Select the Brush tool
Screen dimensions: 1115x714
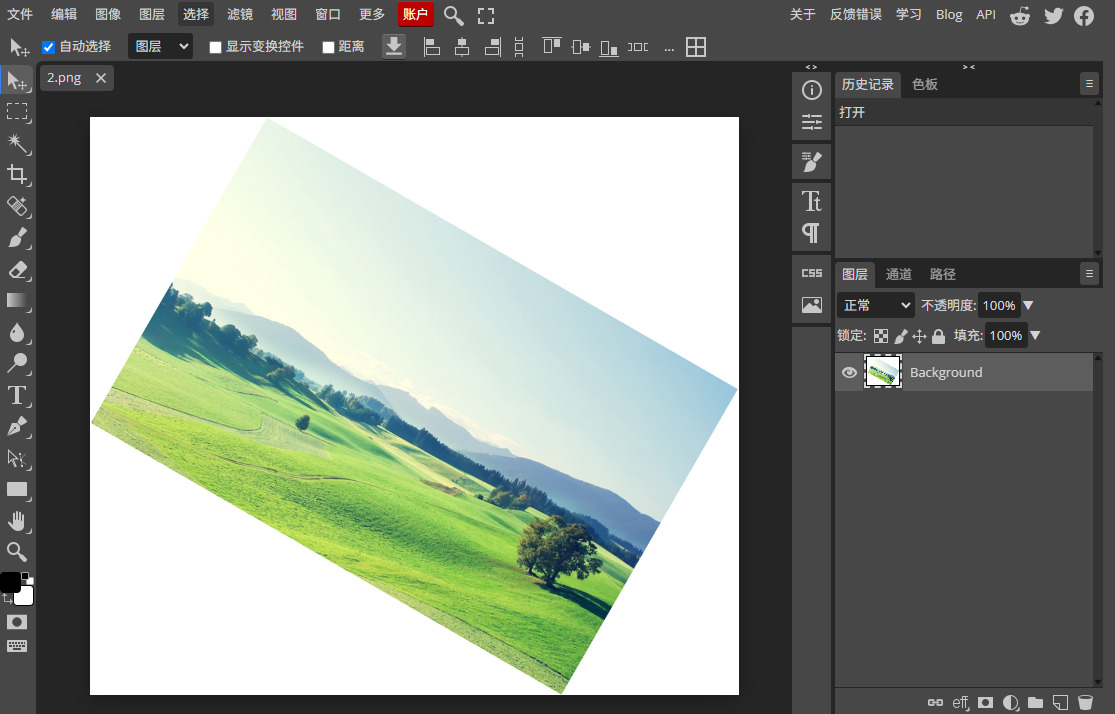[18, 238]
